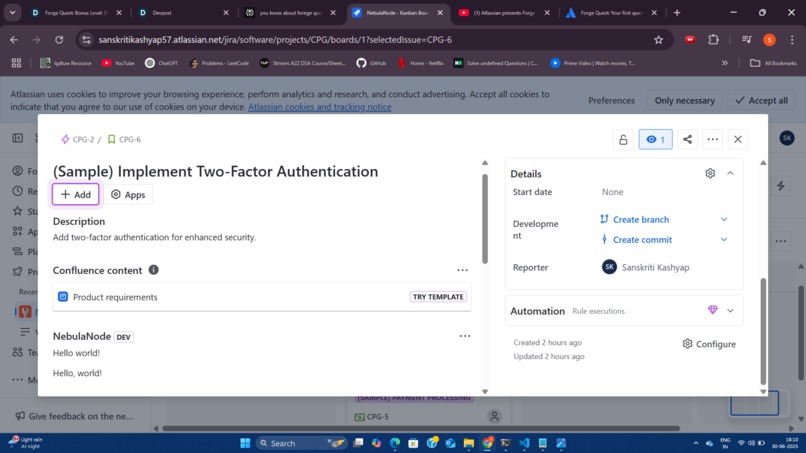Click the lock restrictions icon in issue header
Screen dimensions: 806x453
point(623,139)
